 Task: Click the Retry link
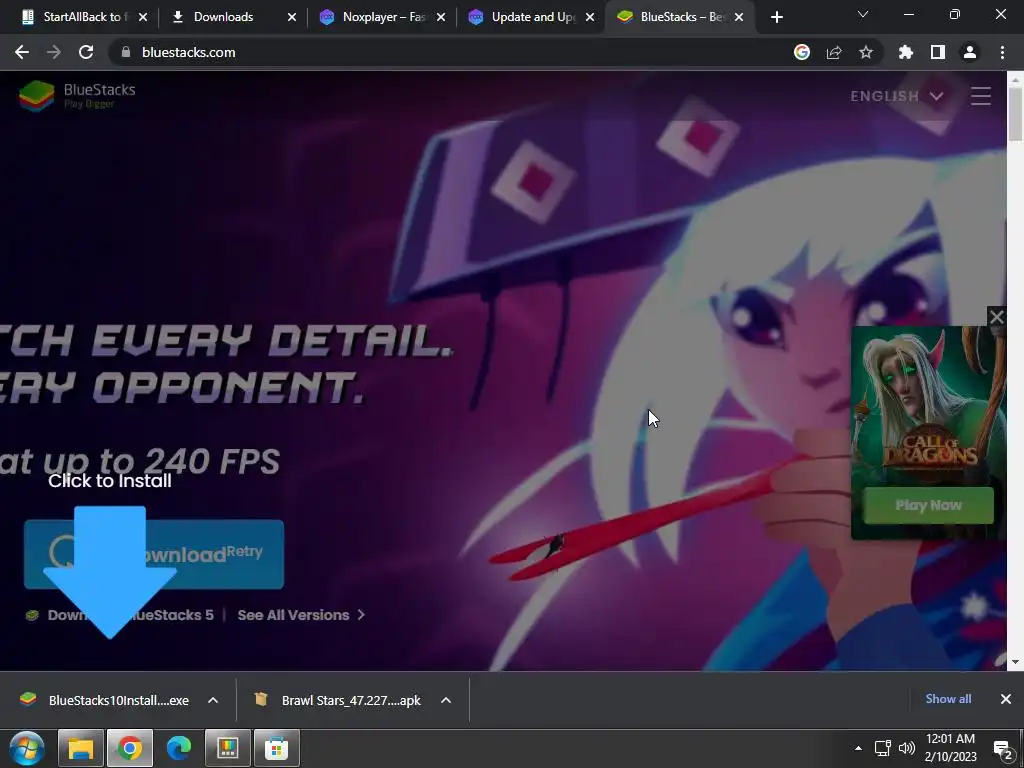click(x=244, y=551)
